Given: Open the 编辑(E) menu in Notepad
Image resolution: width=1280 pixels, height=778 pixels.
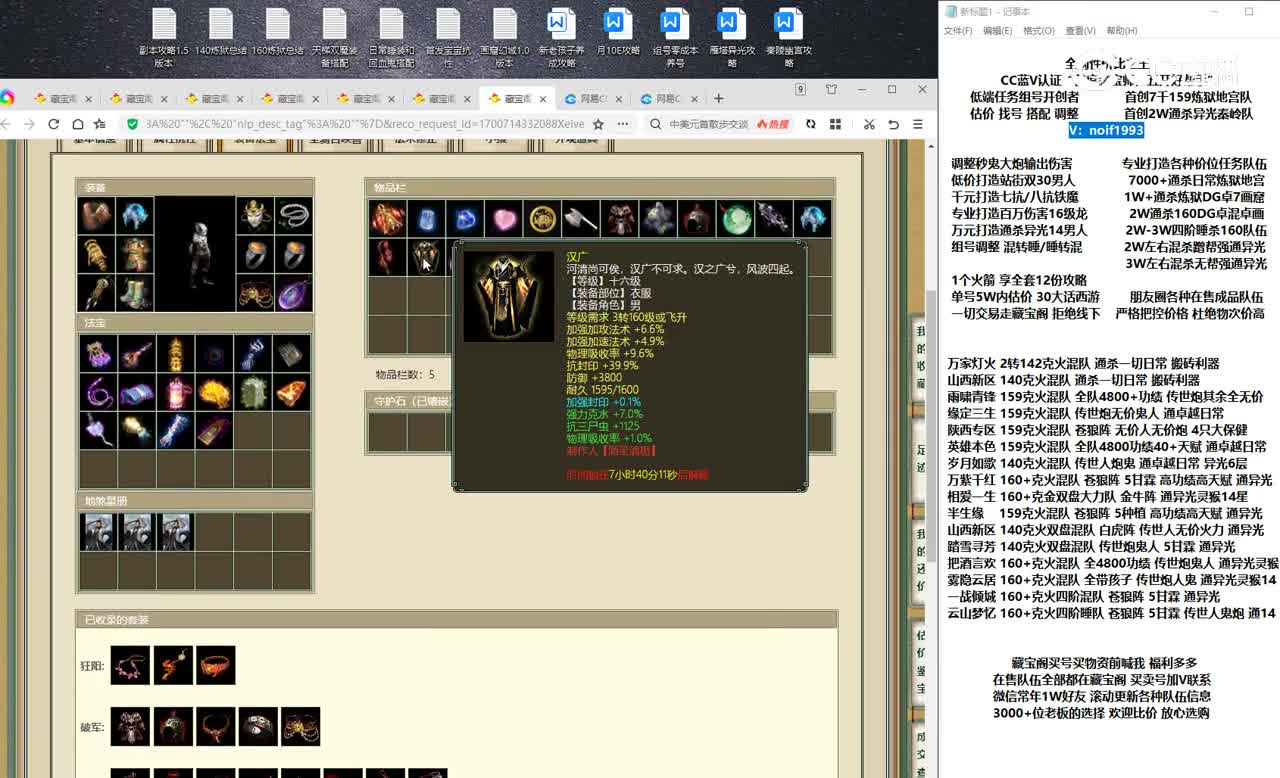Looking at the screenshot, I should point(997,31).
